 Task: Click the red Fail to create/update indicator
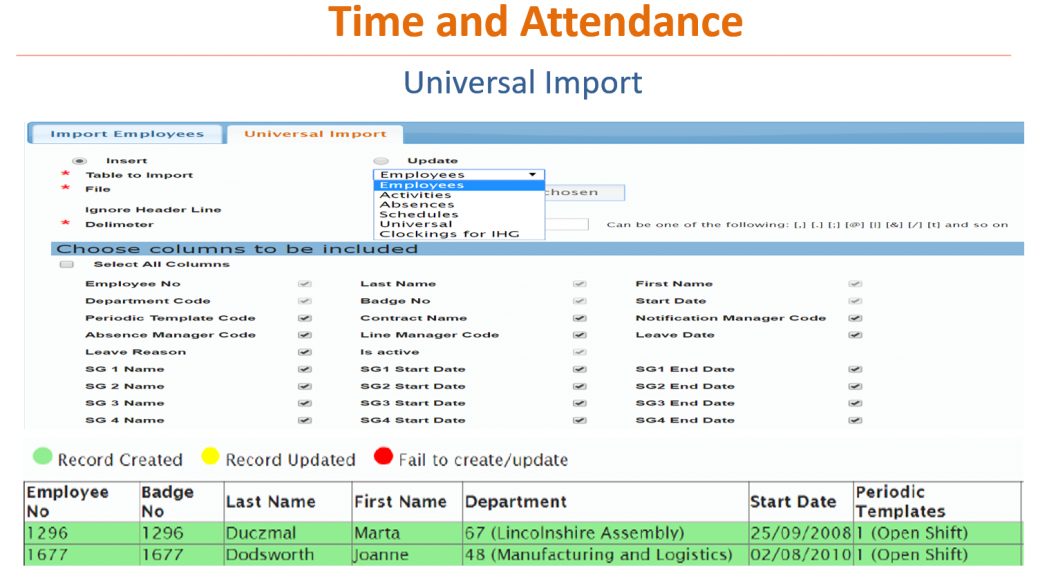tap(383, 458)
